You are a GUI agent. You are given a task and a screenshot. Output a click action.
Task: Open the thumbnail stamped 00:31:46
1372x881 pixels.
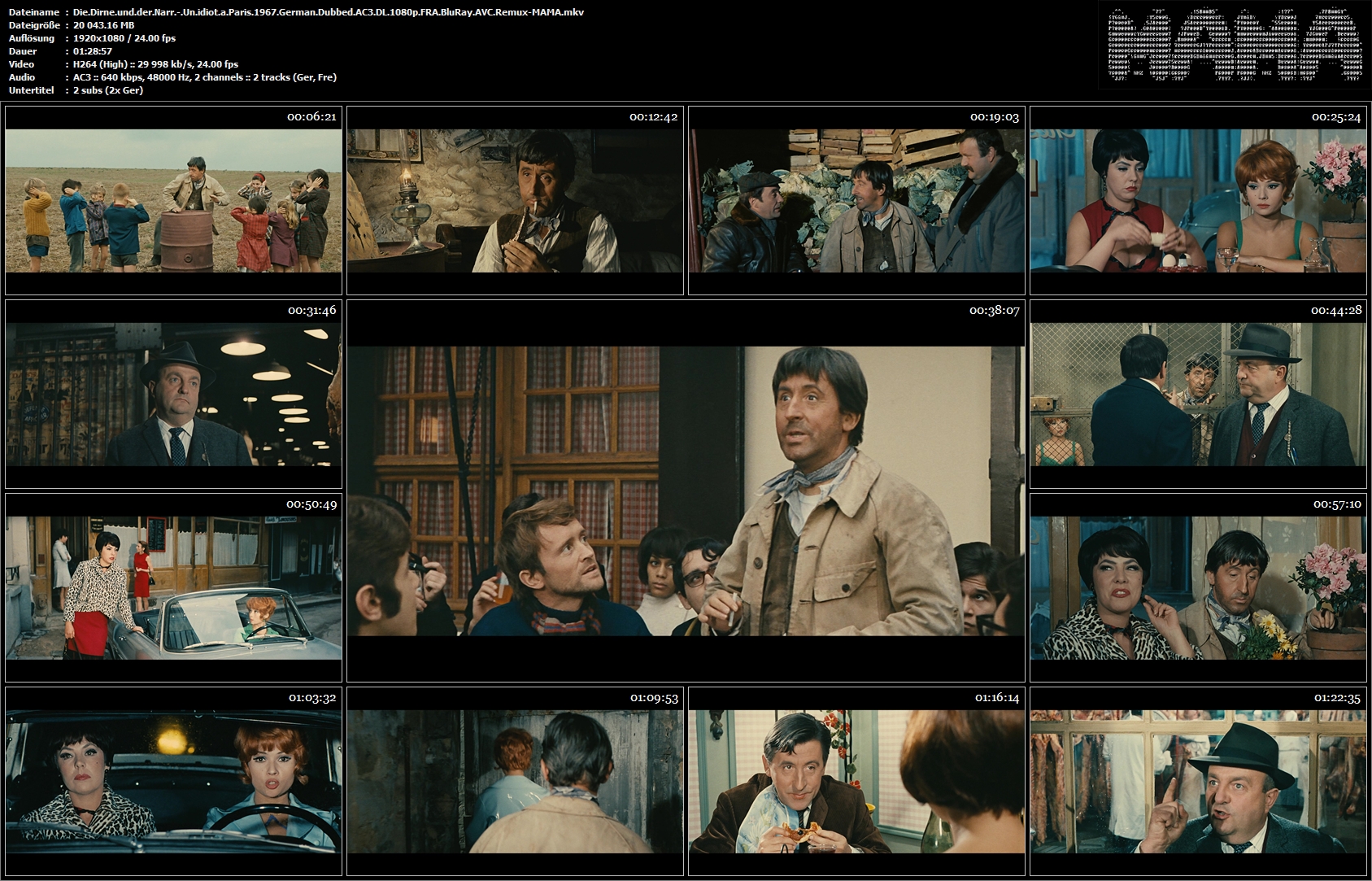pos(173,394)
